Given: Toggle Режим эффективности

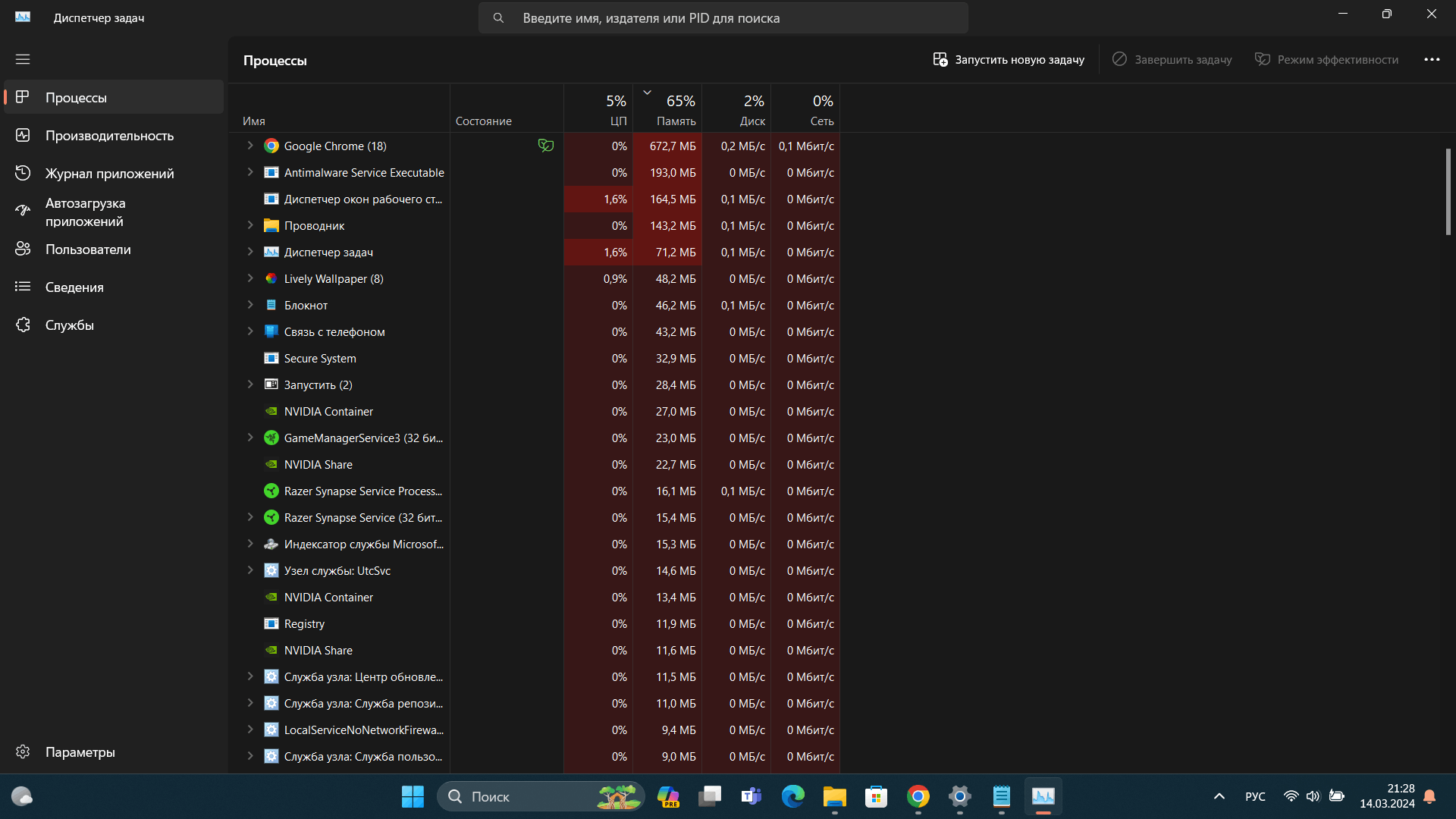Looking at the screenshot, I should (x=1326, y=59).
